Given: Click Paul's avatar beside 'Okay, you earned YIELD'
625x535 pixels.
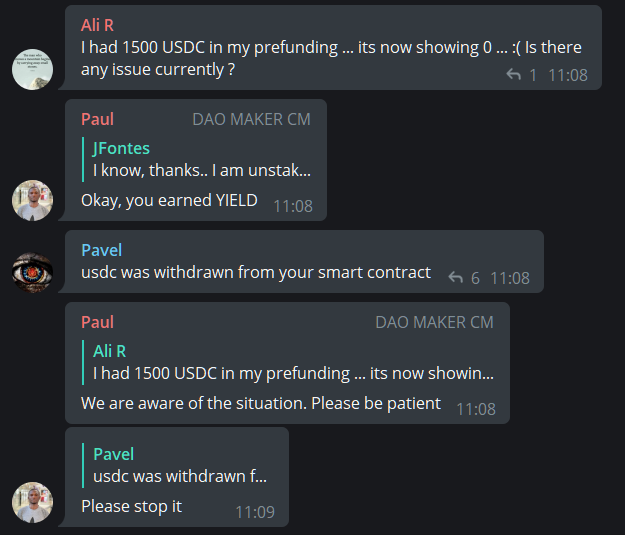Looking at the screenshot, I should (32, 200).
